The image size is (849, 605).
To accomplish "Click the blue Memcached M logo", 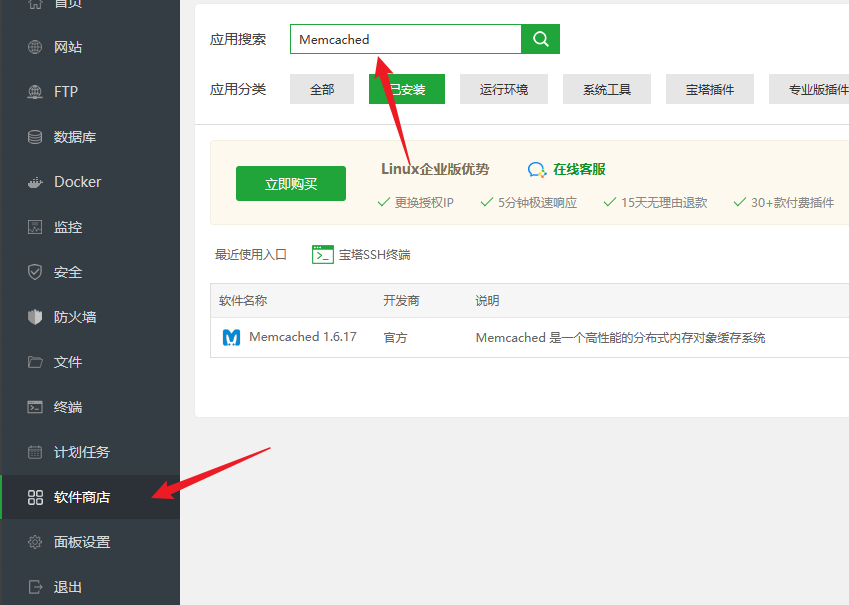I will click(x=231, y=337).
